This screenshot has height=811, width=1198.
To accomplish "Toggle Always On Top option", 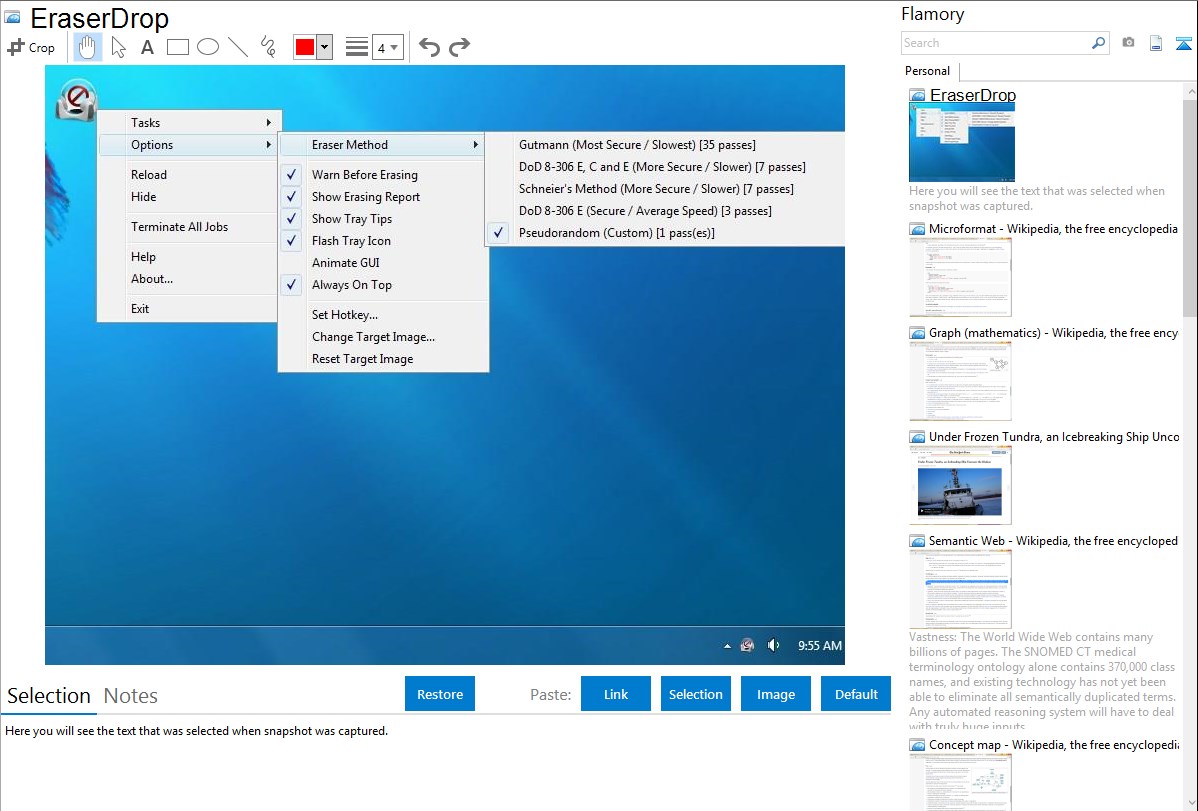I will (382, 285).
